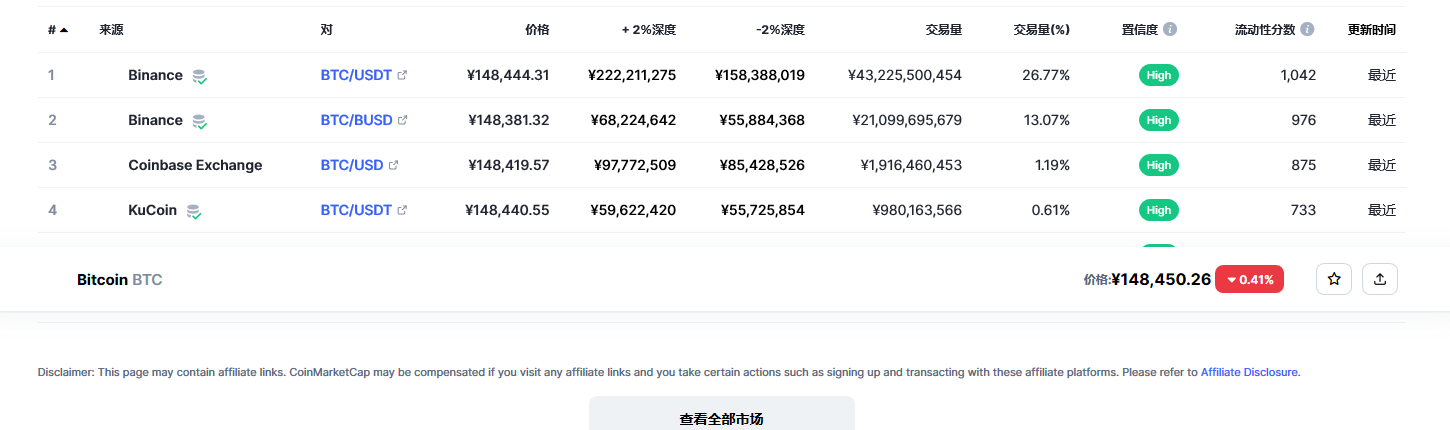Viewport: 1450px width, 430px height.
Task: Sort by 更新时间 column header
Action: point(1372,30)
